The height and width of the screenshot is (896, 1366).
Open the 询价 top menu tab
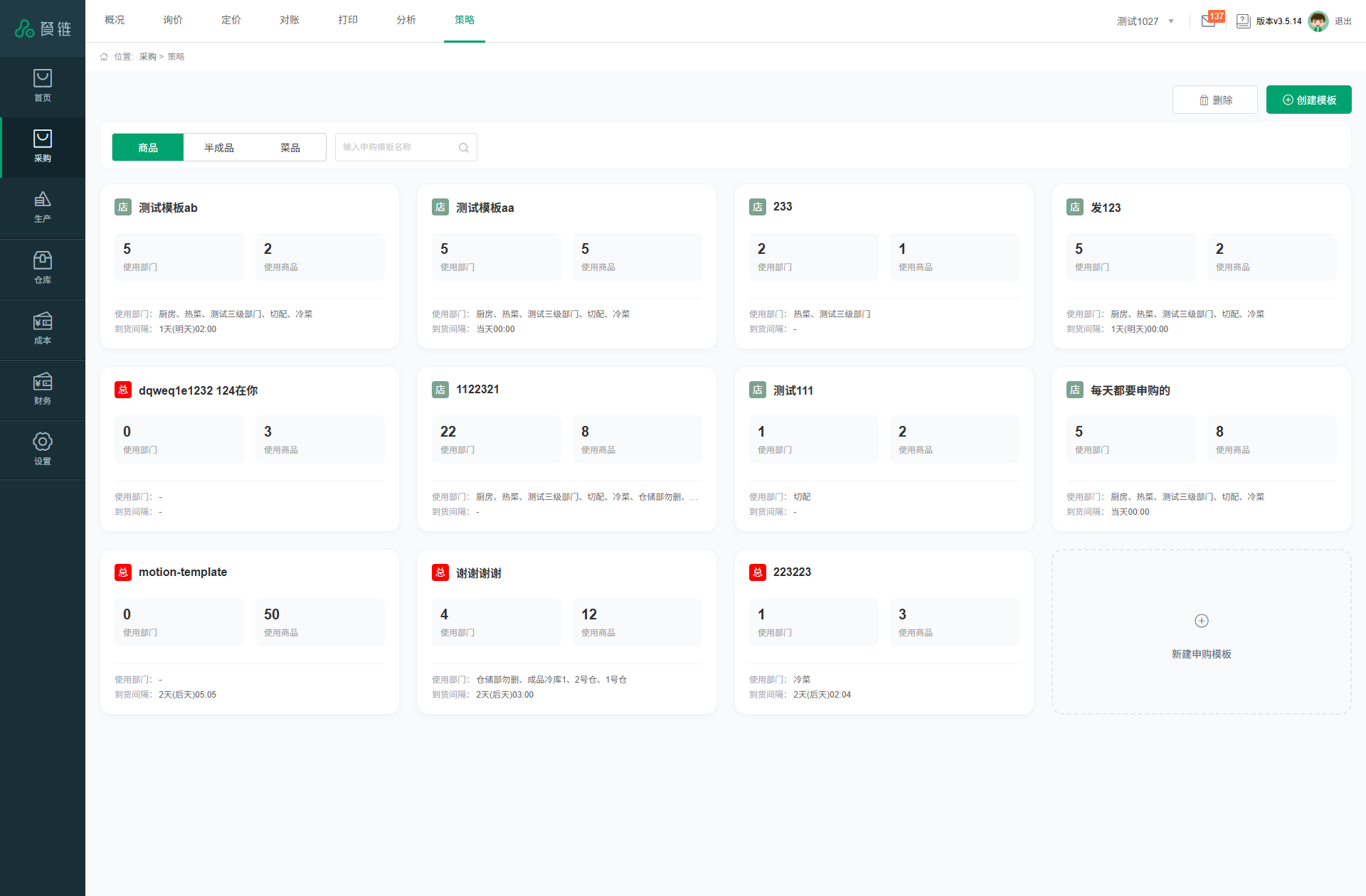point(173,20)
